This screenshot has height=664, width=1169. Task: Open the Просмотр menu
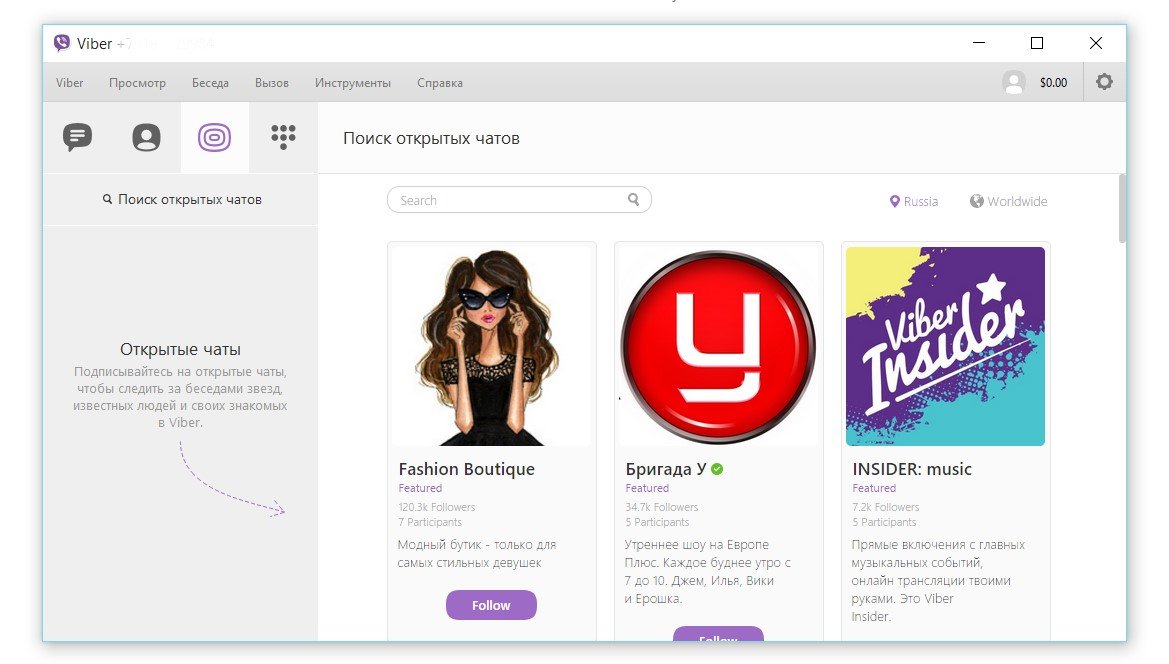click(137, 83)
